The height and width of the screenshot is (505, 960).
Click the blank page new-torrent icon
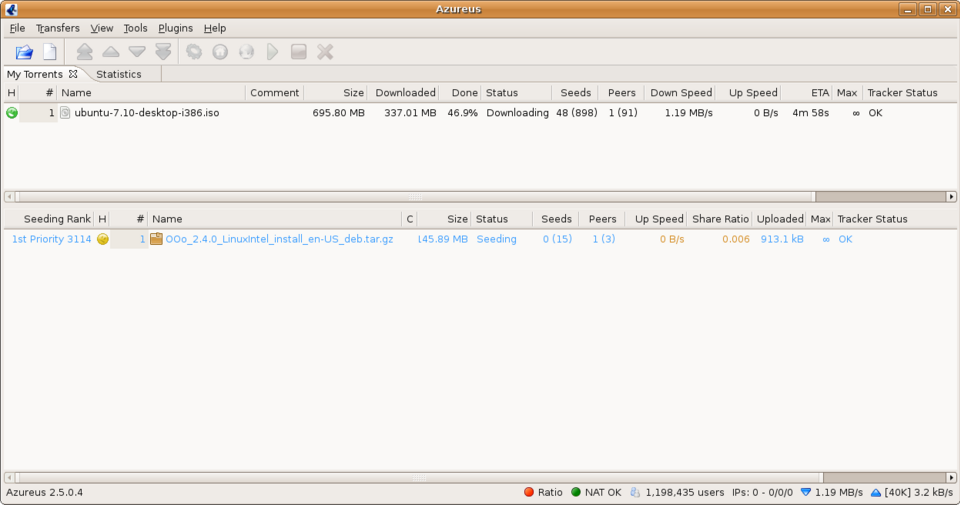point(50,52)
